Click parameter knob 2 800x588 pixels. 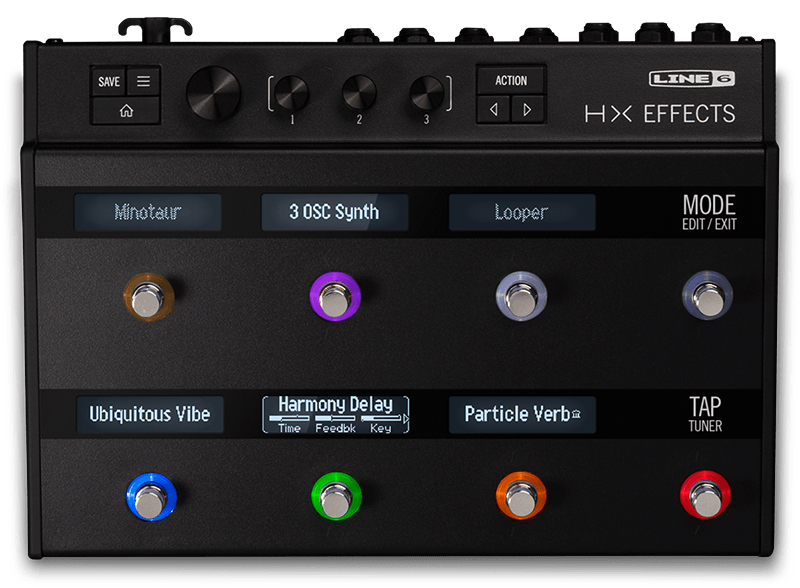359,92
